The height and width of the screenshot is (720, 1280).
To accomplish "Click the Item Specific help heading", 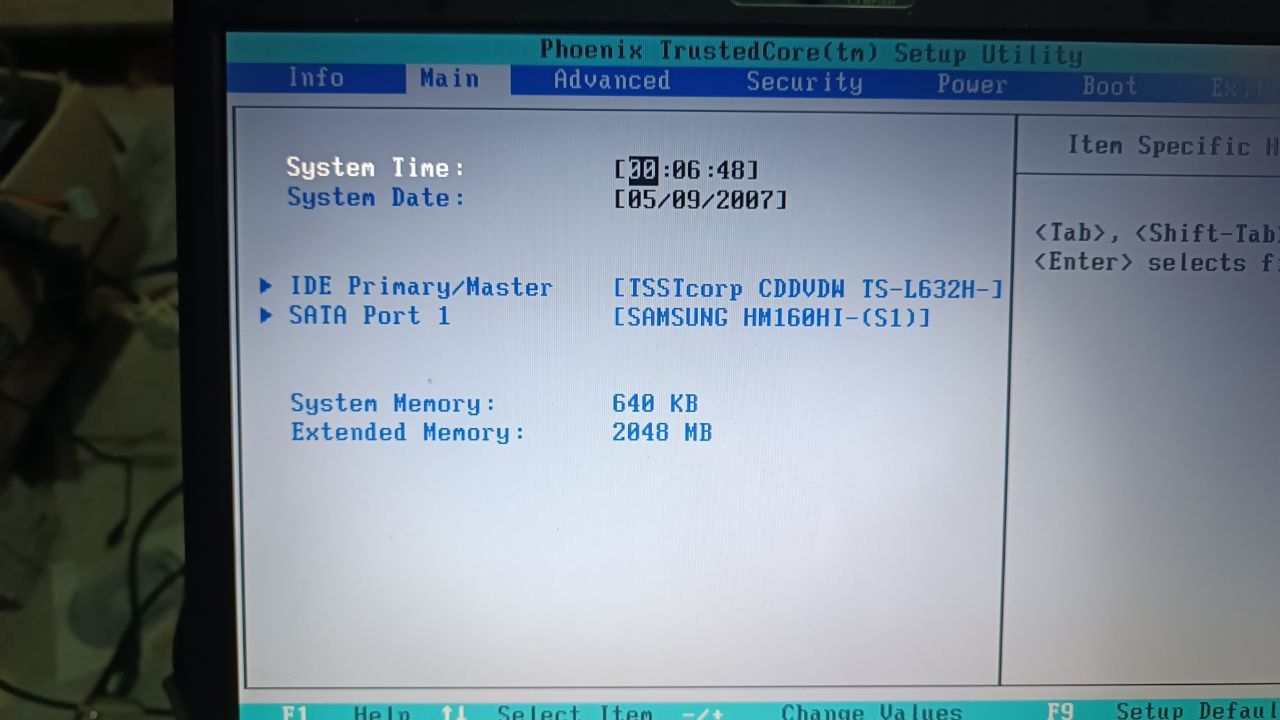I will coord(1173,146).
